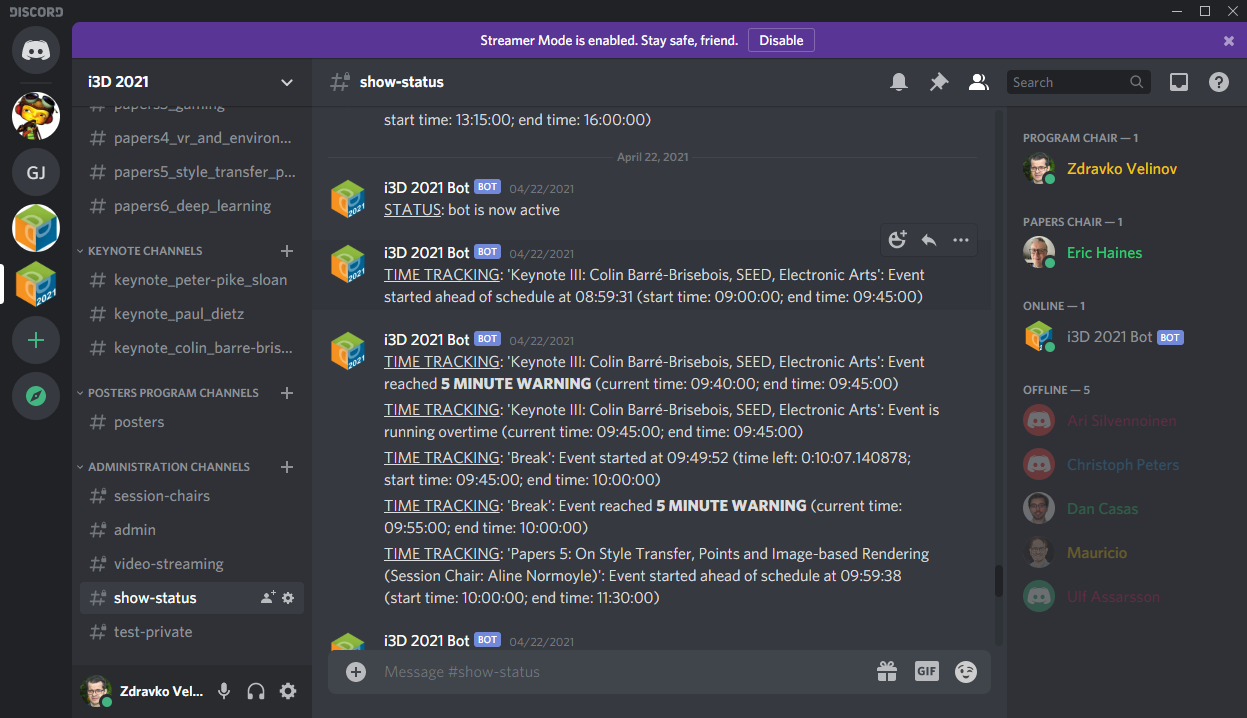
Task: Disable Streamer Mode
Action: [781, 40]
